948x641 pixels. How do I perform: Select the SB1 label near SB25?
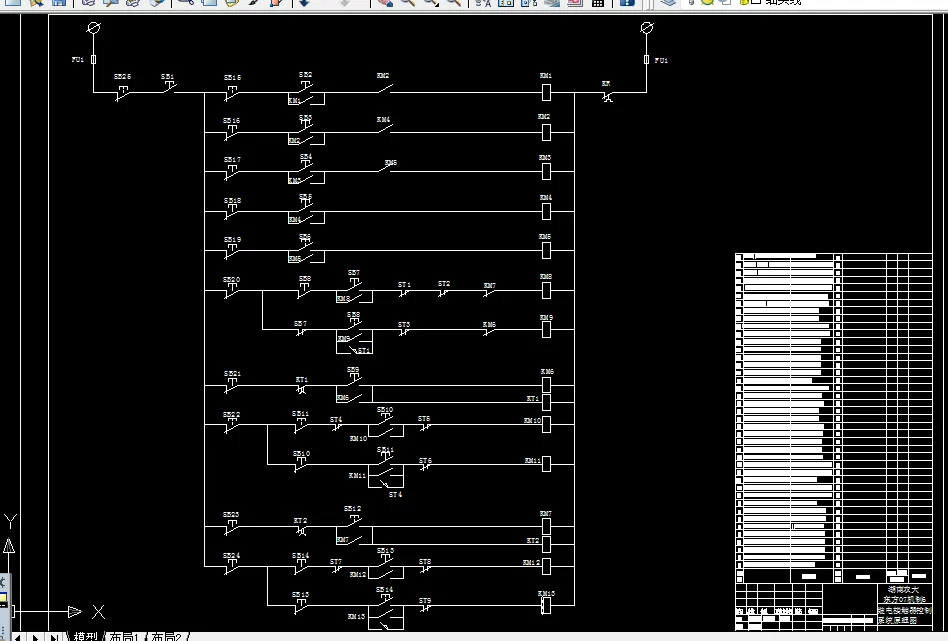tap(167, 77)
